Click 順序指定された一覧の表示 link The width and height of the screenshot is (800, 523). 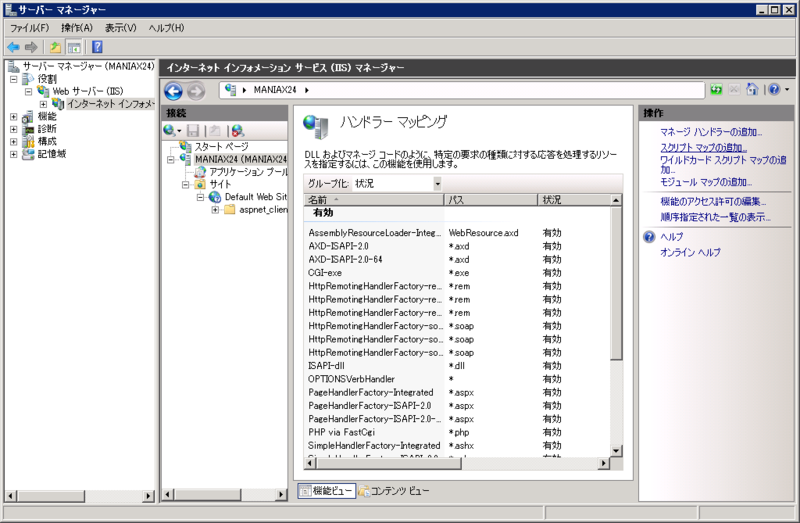[715, 217]
